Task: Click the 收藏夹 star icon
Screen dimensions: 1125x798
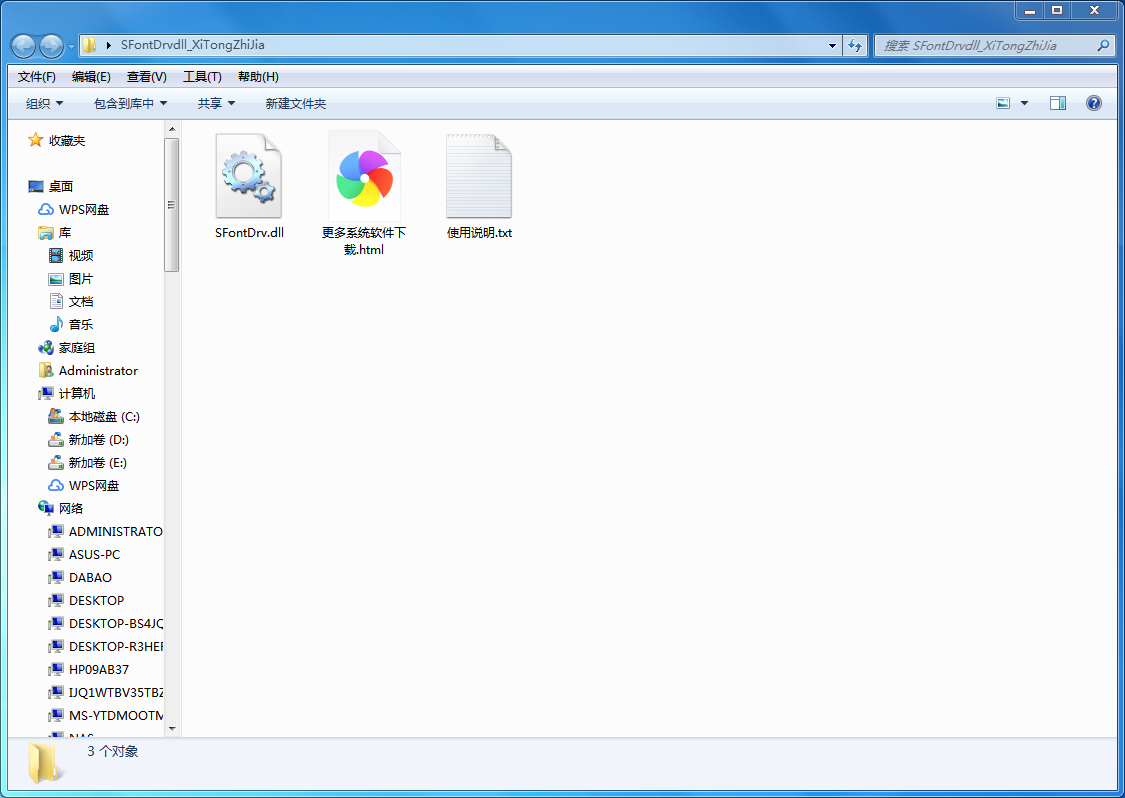Action: tap(35, 140)
